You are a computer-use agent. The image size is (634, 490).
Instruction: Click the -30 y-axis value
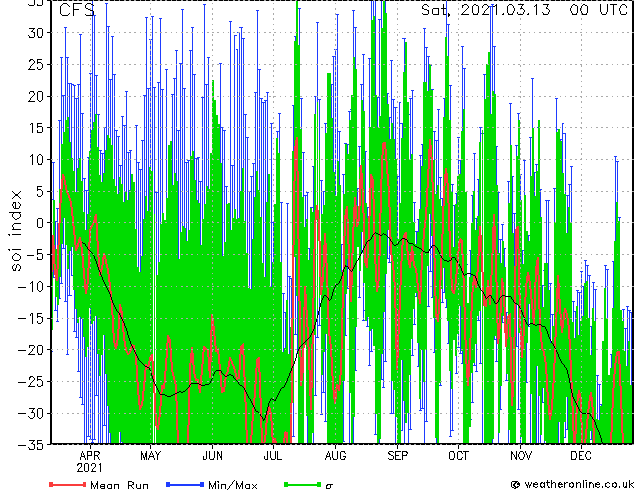point(32,413)
